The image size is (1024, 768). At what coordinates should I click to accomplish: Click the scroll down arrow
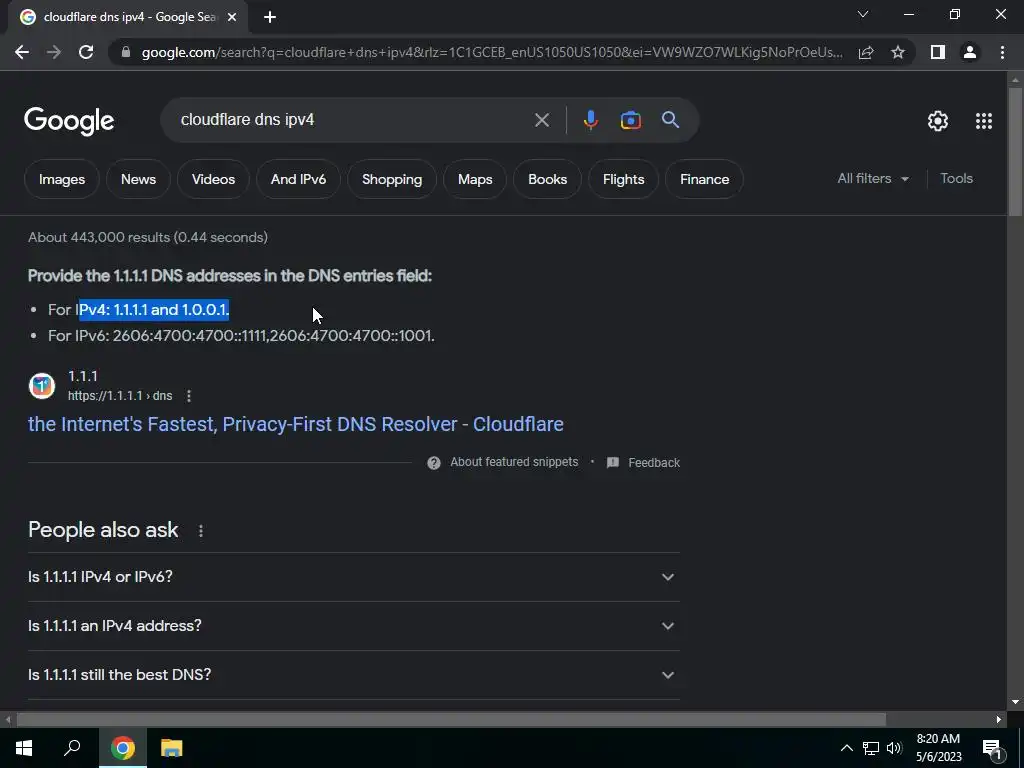(x=1015, y=702)
